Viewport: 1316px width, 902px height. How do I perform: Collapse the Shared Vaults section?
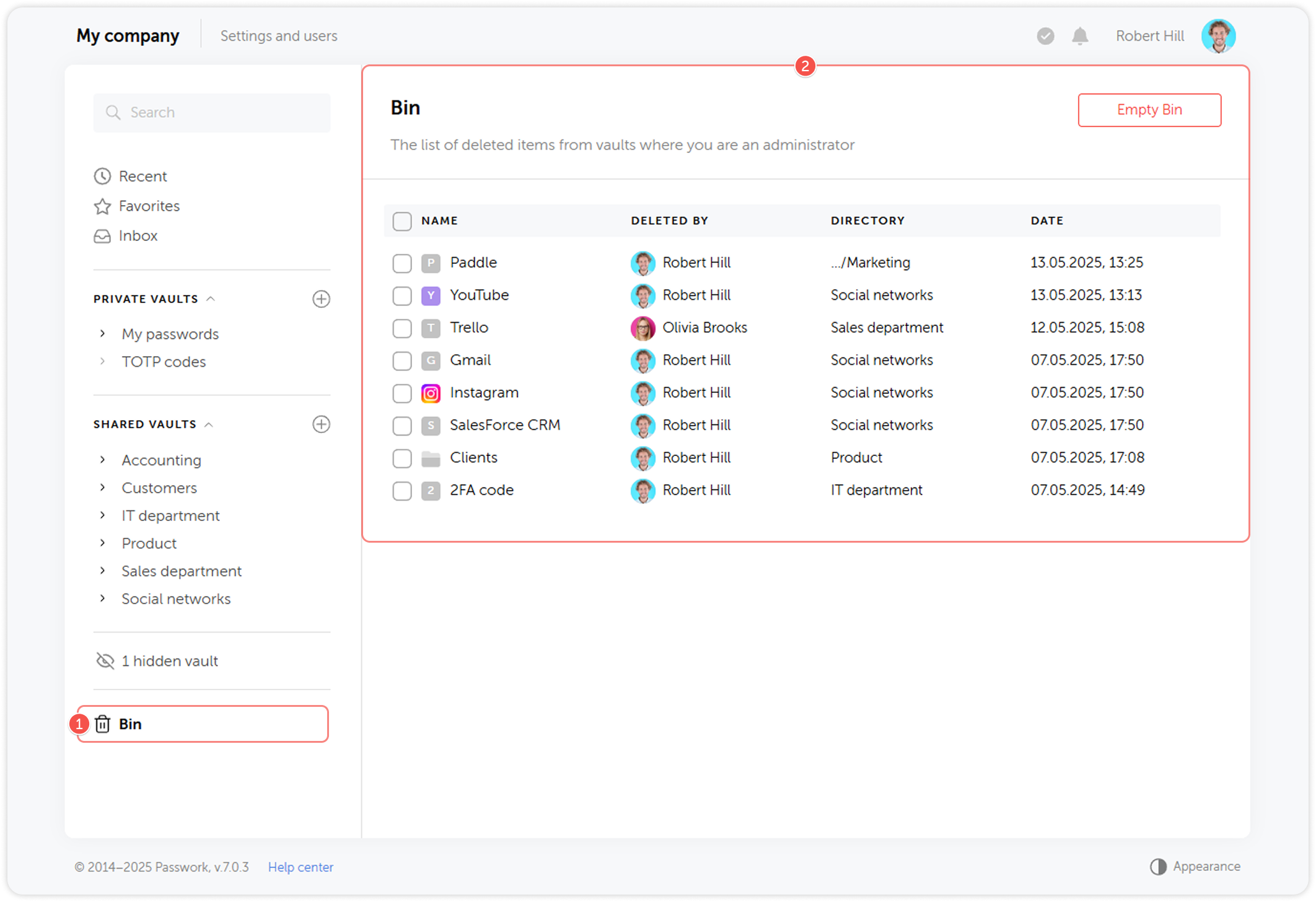coord(209,424)
